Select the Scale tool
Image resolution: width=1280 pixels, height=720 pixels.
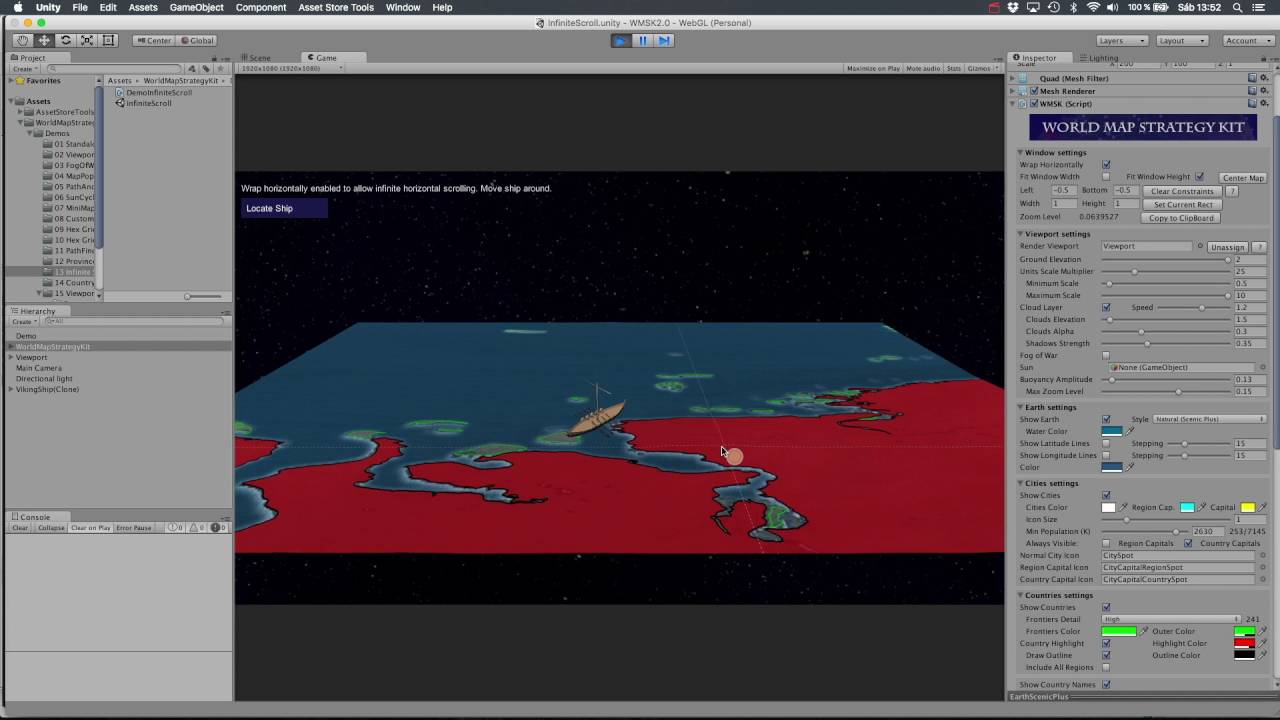[x=87, y=41]
